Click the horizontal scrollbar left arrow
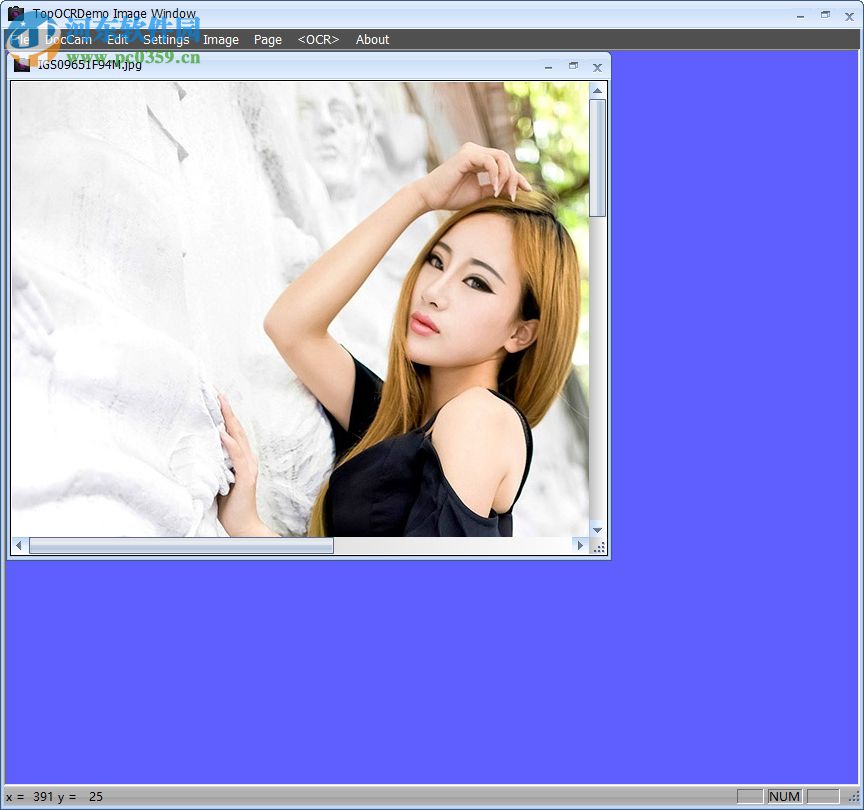This screenshot has width=864, height=810. (x=19, y=546)
